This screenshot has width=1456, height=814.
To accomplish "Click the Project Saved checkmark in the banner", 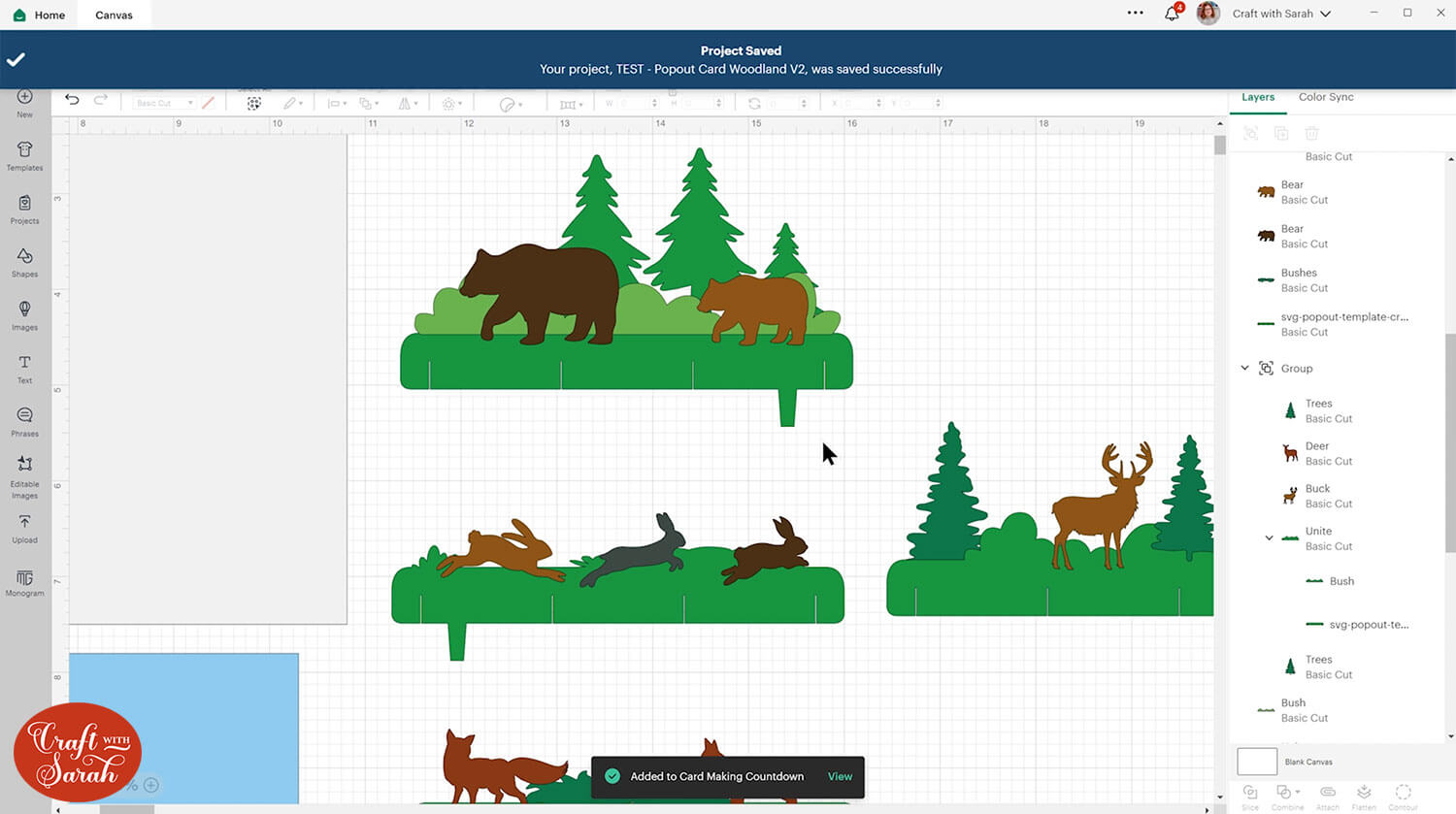I will coord(16,60).
